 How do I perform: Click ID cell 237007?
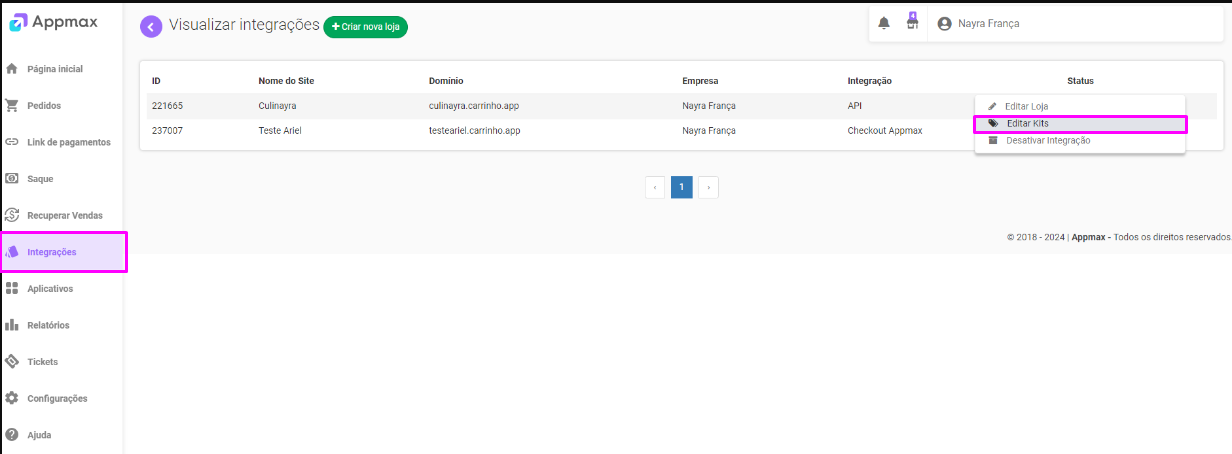click(x=167, y=131)
